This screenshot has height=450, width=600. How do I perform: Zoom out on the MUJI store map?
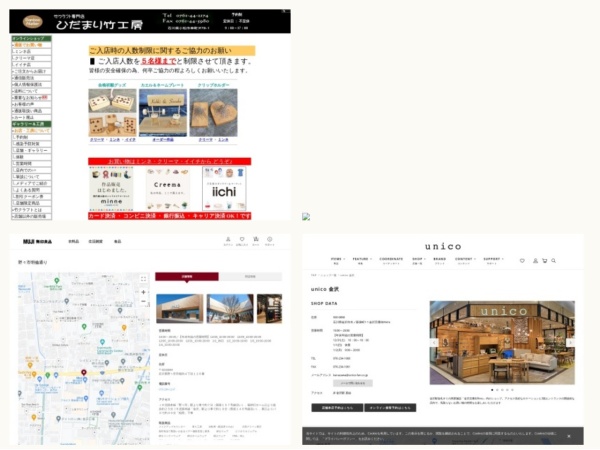[x=143, y=302]
